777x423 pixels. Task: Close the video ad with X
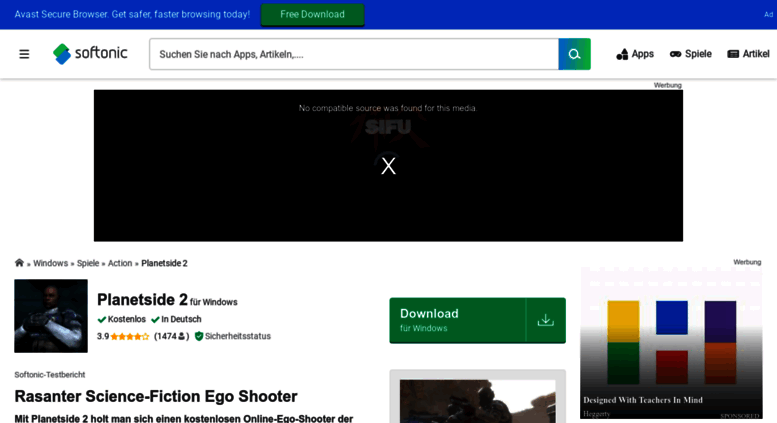click(x=388, y=166)
